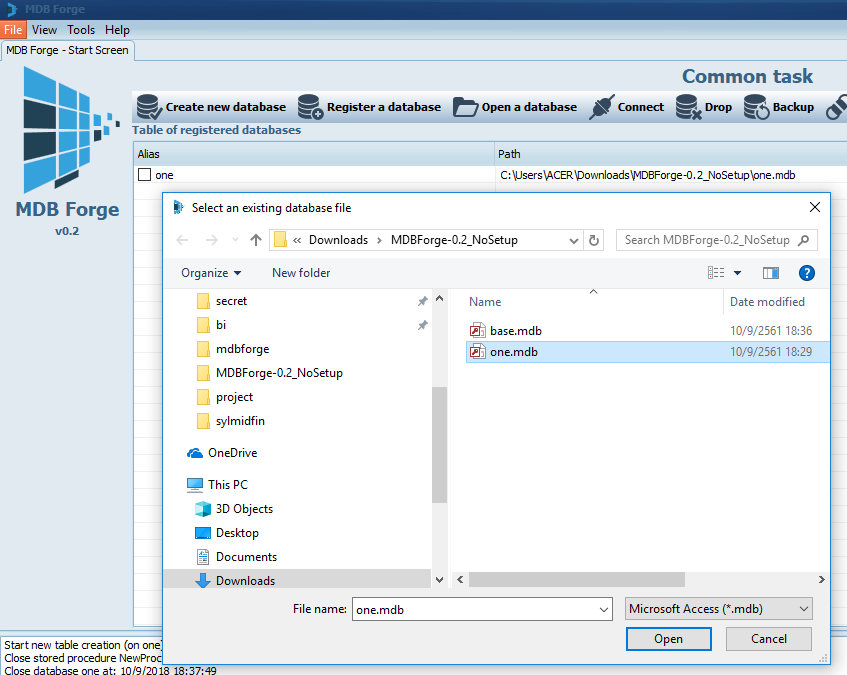The image size is (847, 675).
Task: Click the Drop database icon
Action: tap(688, 107)
